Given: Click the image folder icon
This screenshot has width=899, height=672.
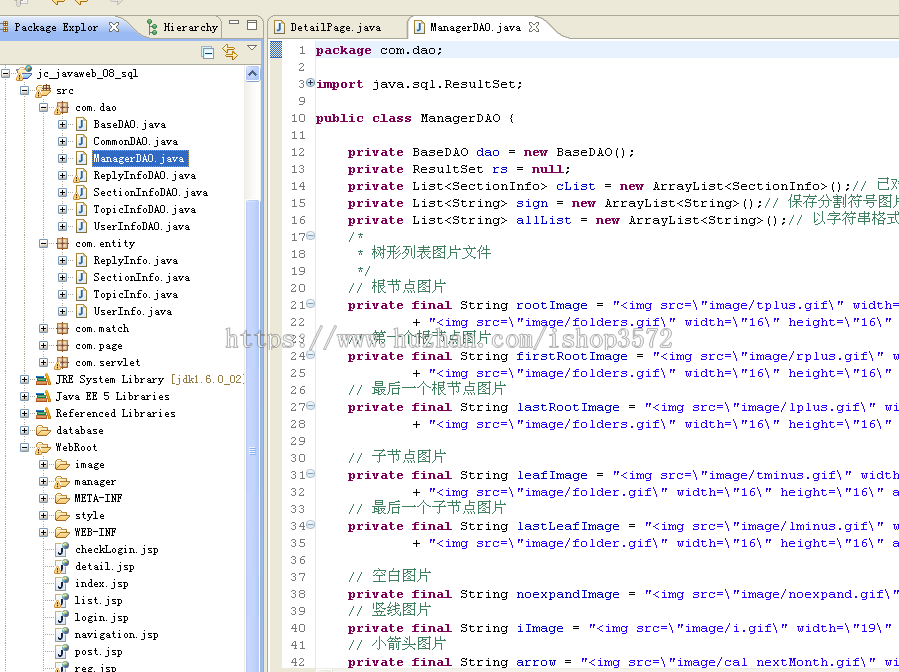Looking at the screenshot, I should pyautogui.click(x=62, y=464).
